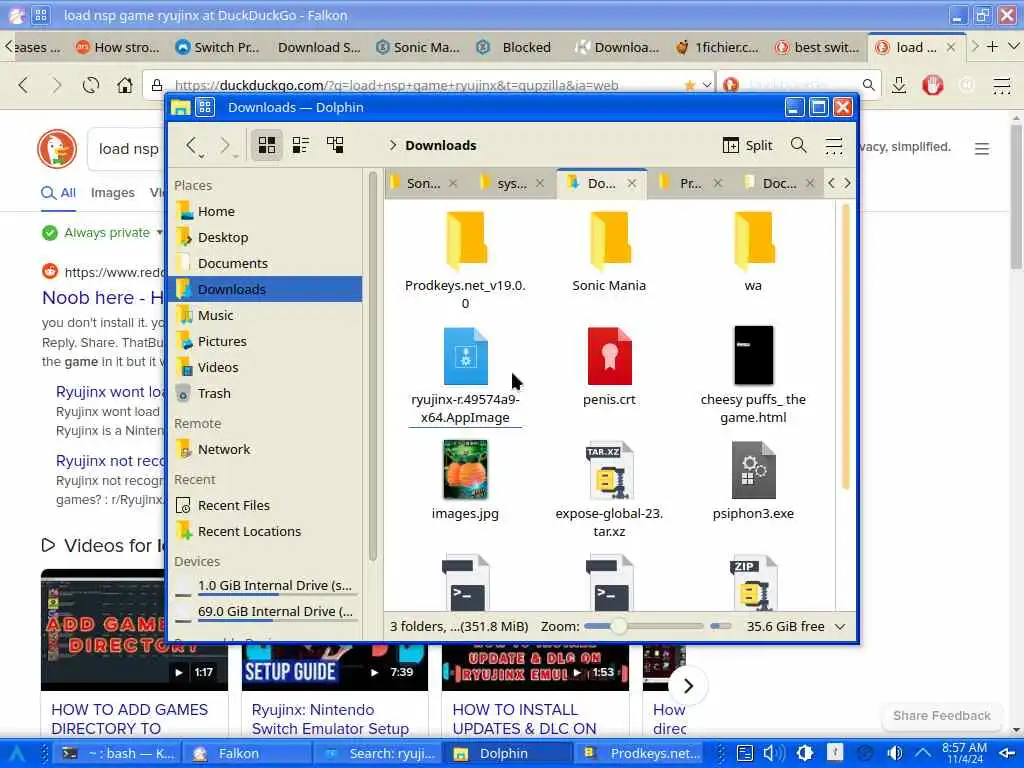Select the wa folder
The width and height of the screenshot is (1024, 768).
coord(753,252)
